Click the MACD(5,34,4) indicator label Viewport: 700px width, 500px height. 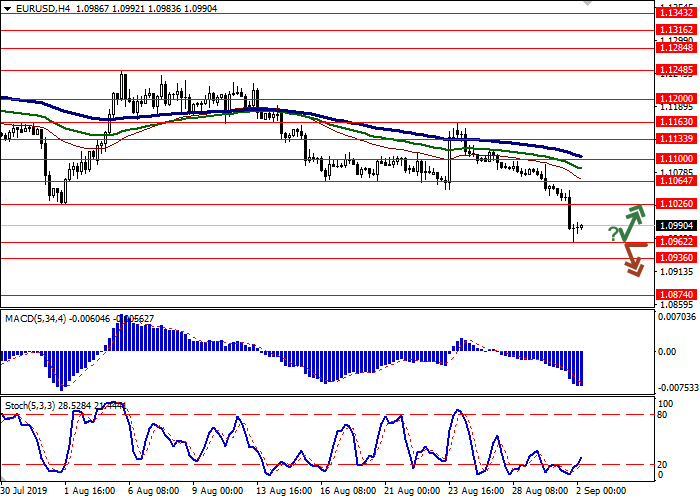click(38, 318)
